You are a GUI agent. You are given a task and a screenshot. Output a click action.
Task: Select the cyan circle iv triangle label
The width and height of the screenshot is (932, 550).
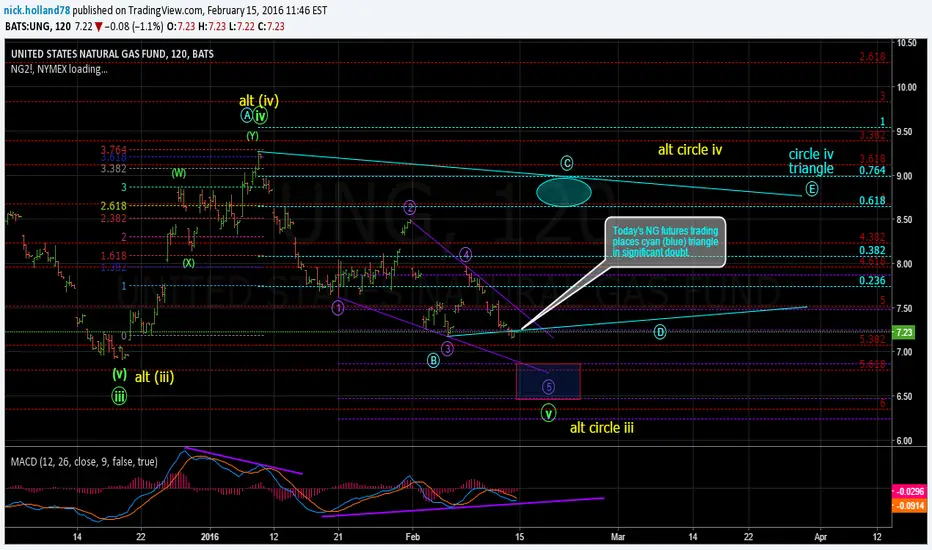click(x=811, y=161)
